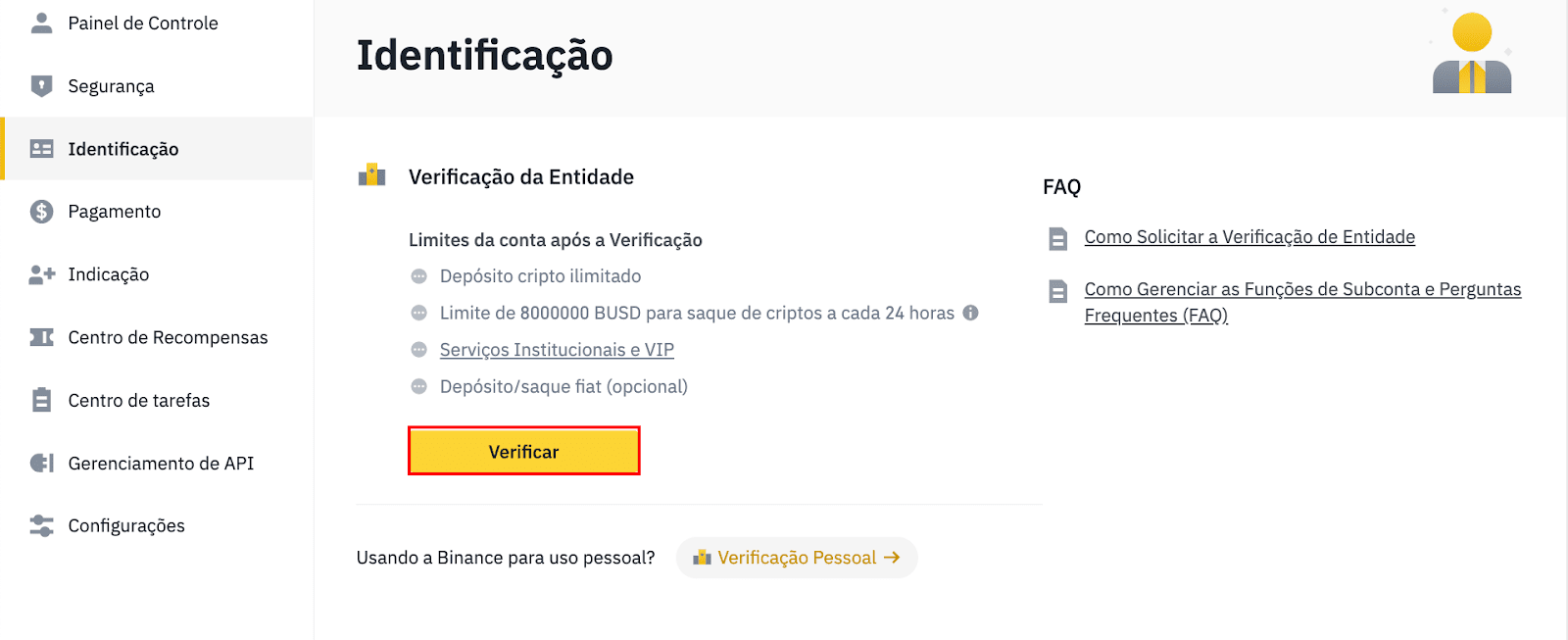1568x640 pixels.
Task: Click the Verificação da Entidade building icon
Action: [x=371, y=175]
